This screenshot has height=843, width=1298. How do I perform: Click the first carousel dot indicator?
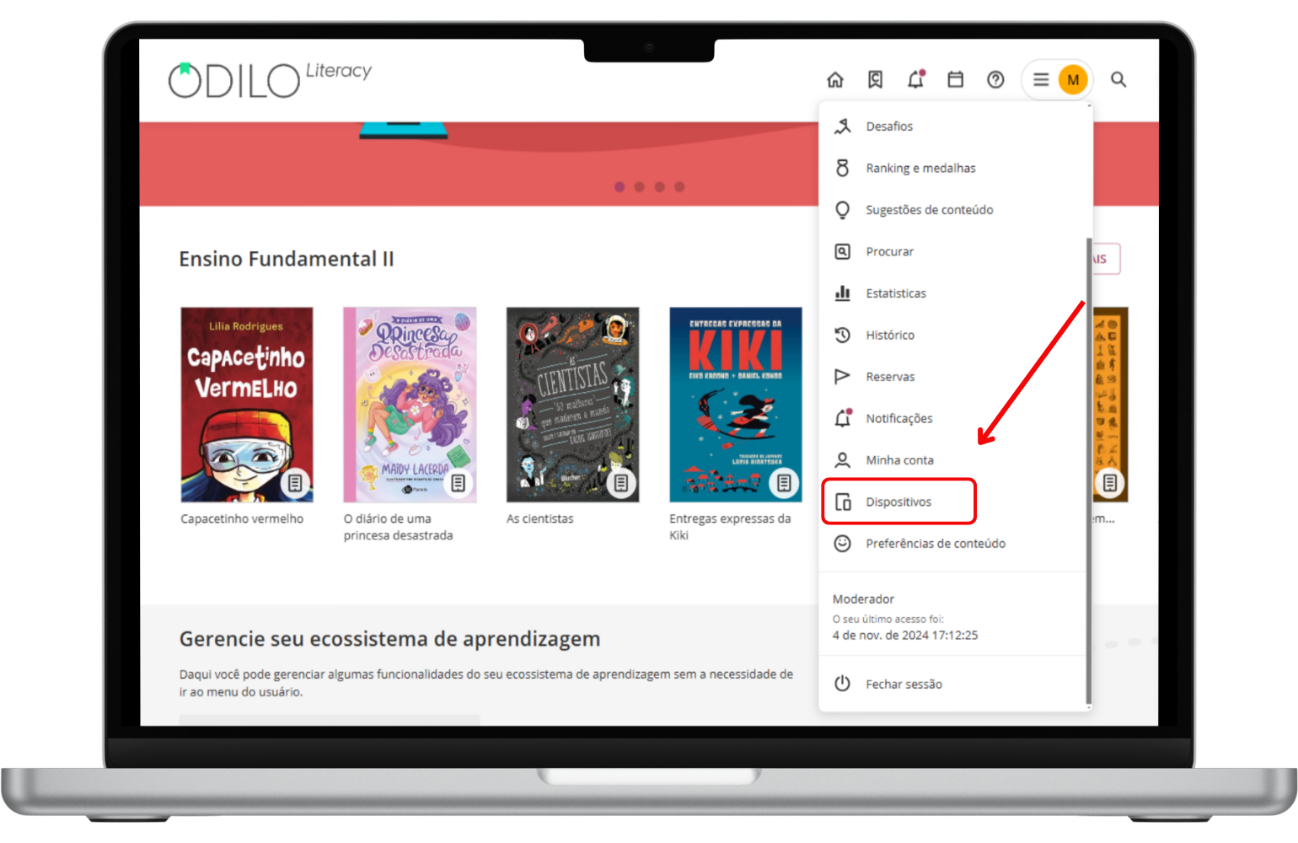(620, 187)
